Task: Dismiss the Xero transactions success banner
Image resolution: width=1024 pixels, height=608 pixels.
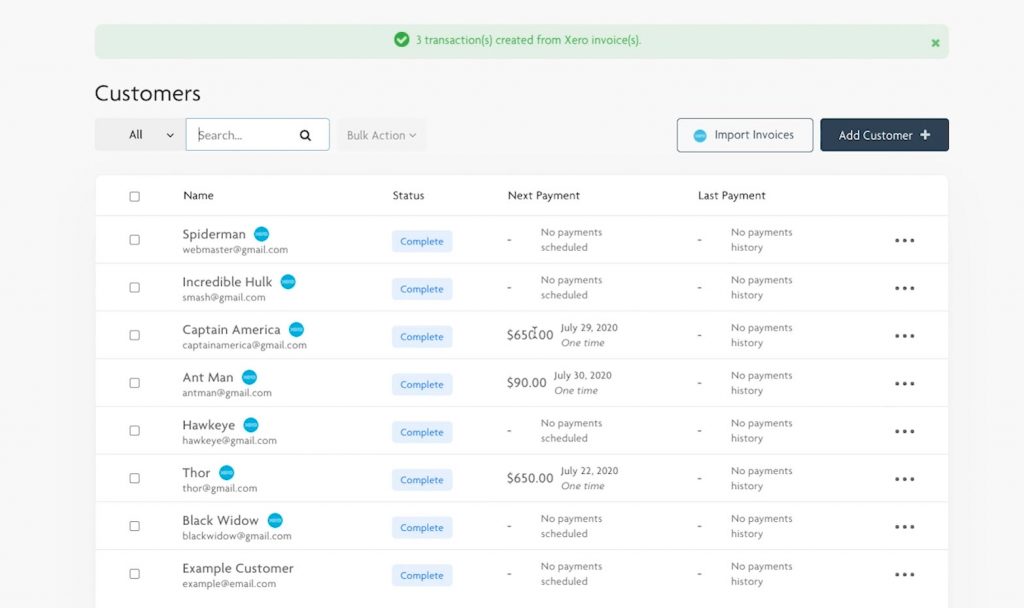Action: (x=935, y=42)
